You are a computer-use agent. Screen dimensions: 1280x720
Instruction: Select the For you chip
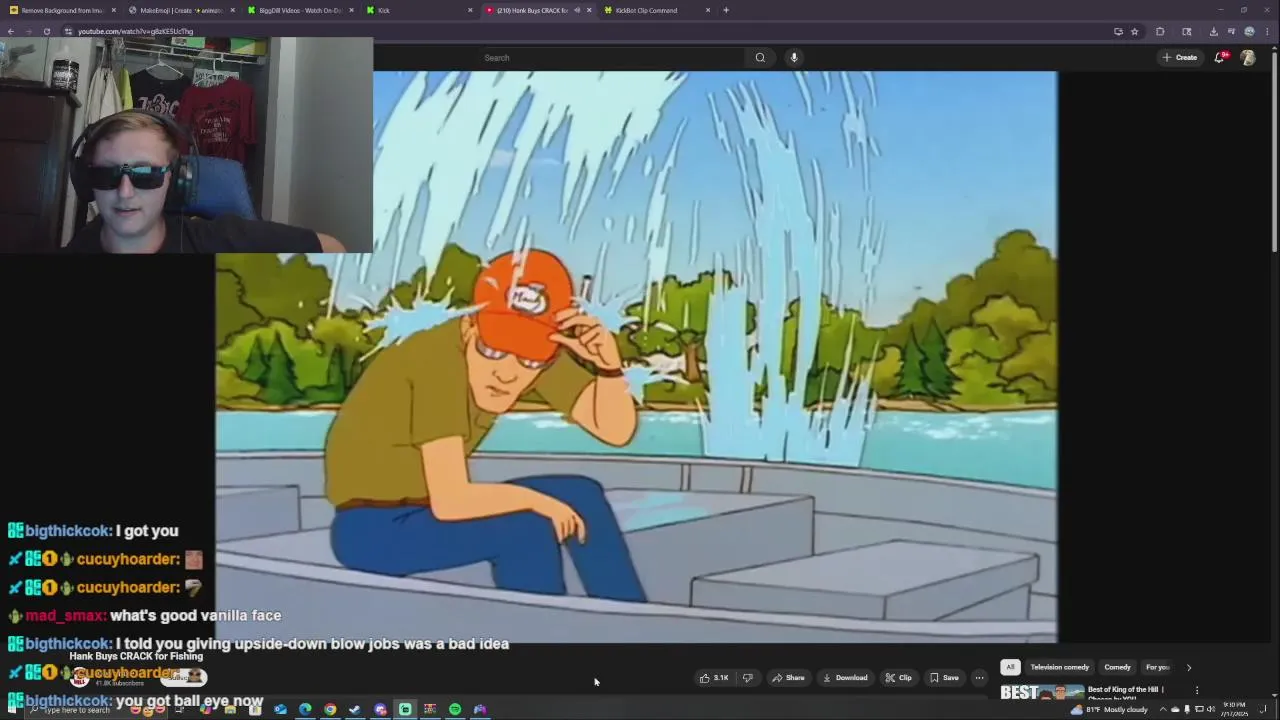1157,667
